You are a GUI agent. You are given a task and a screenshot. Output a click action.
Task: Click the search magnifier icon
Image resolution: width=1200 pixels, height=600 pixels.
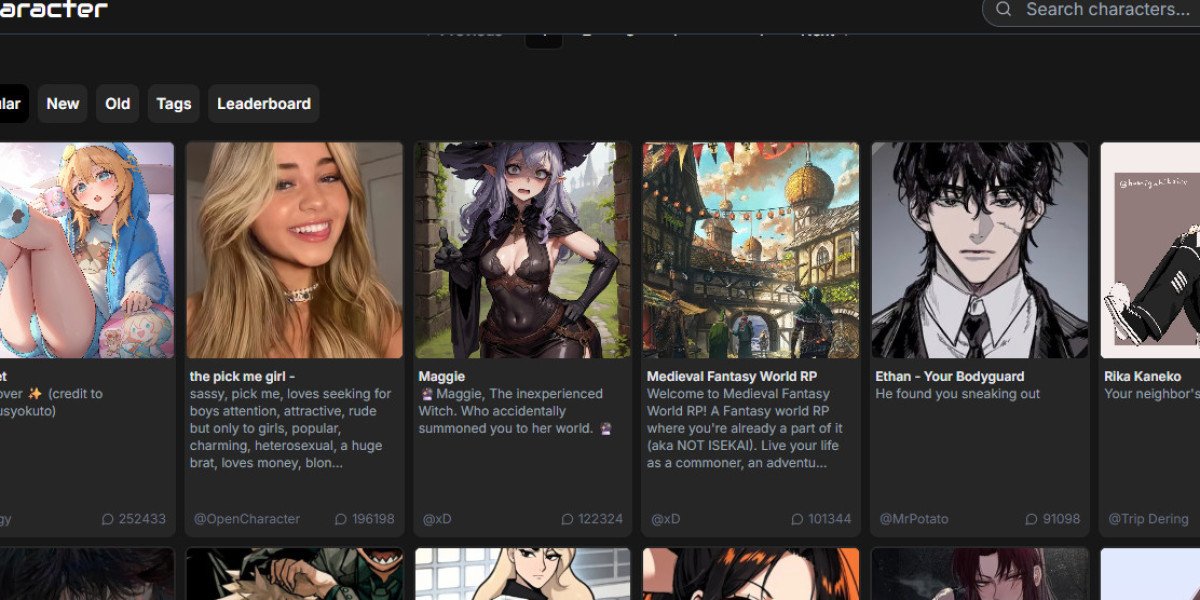(1004, 10)
